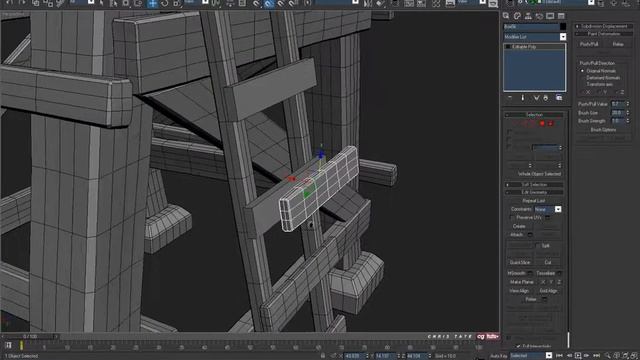Expand the Soft Selection rollout
This screenshot has width=640, height=360.
534,184
